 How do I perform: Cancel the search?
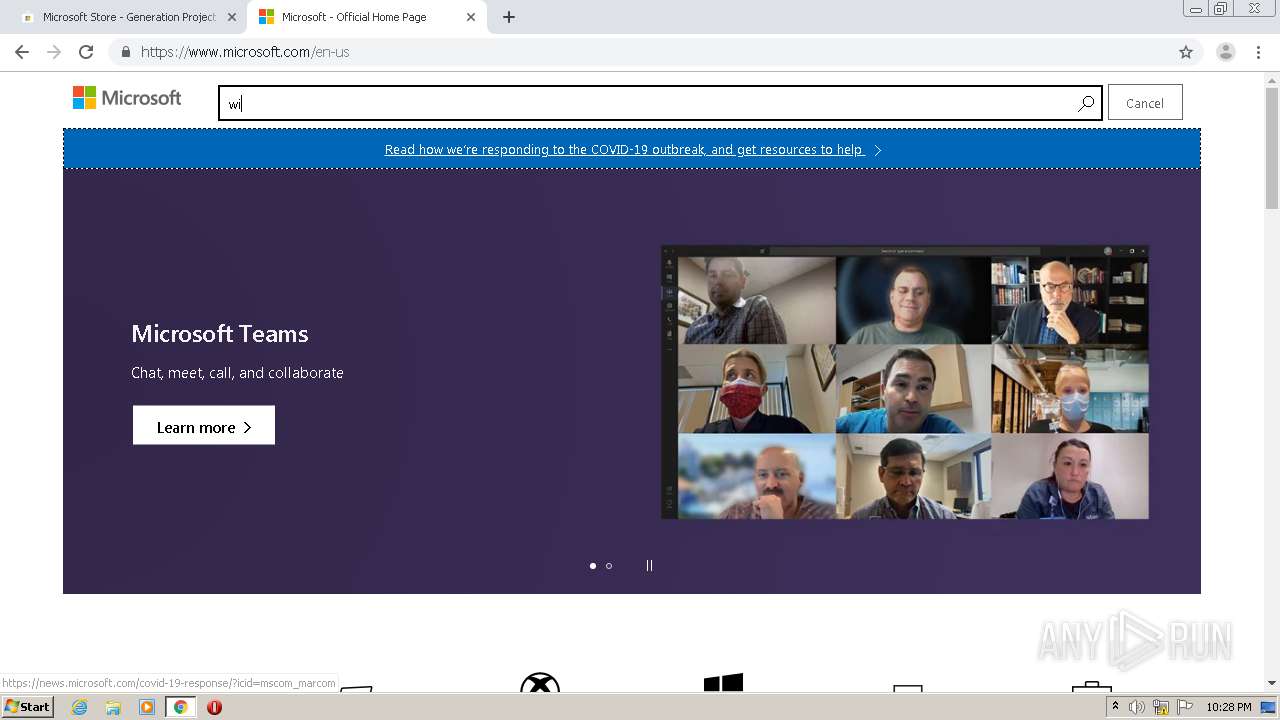(1145, 103)
